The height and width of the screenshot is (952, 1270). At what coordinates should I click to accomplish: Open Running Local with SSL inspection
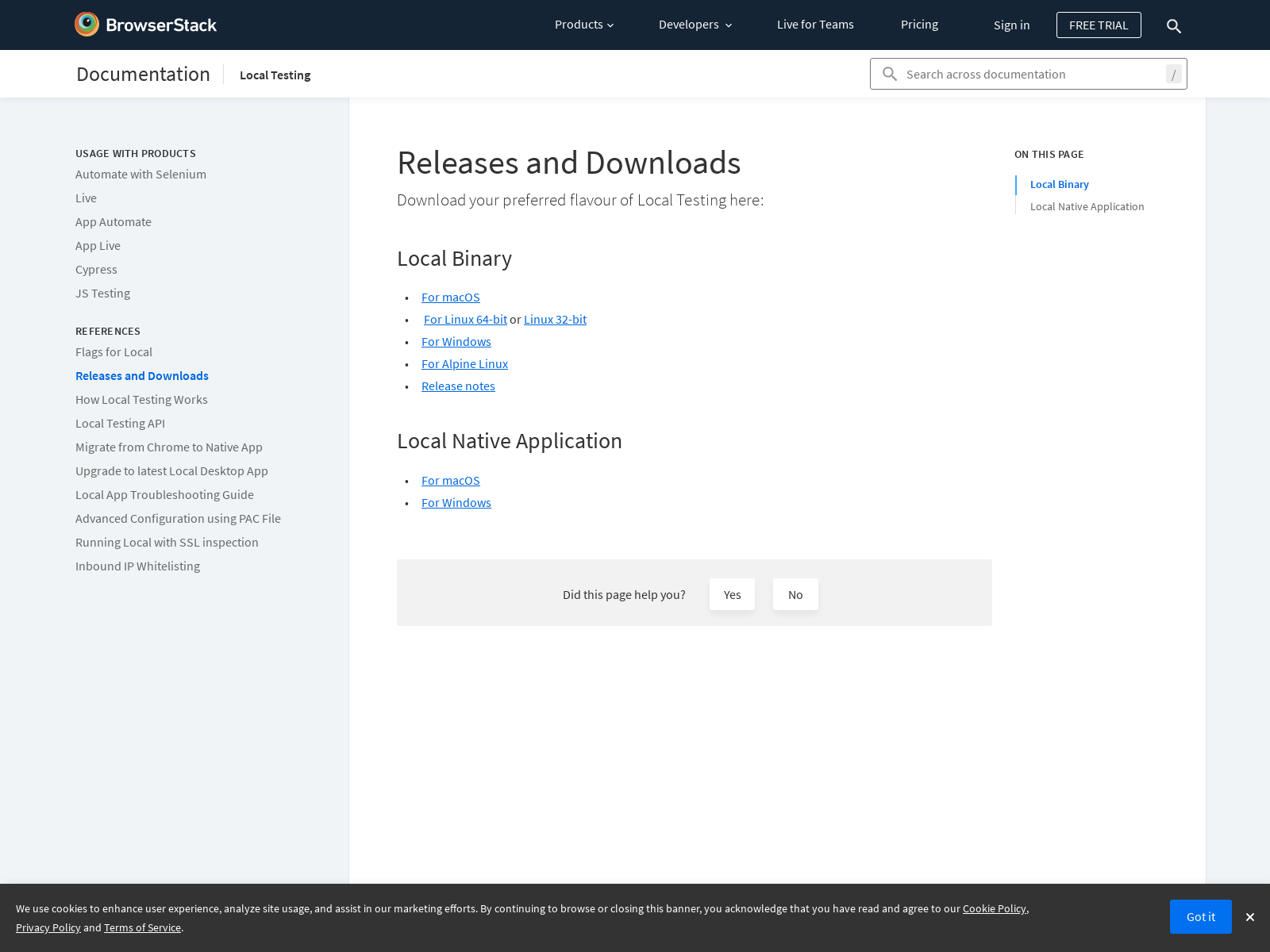click(167, 543)
